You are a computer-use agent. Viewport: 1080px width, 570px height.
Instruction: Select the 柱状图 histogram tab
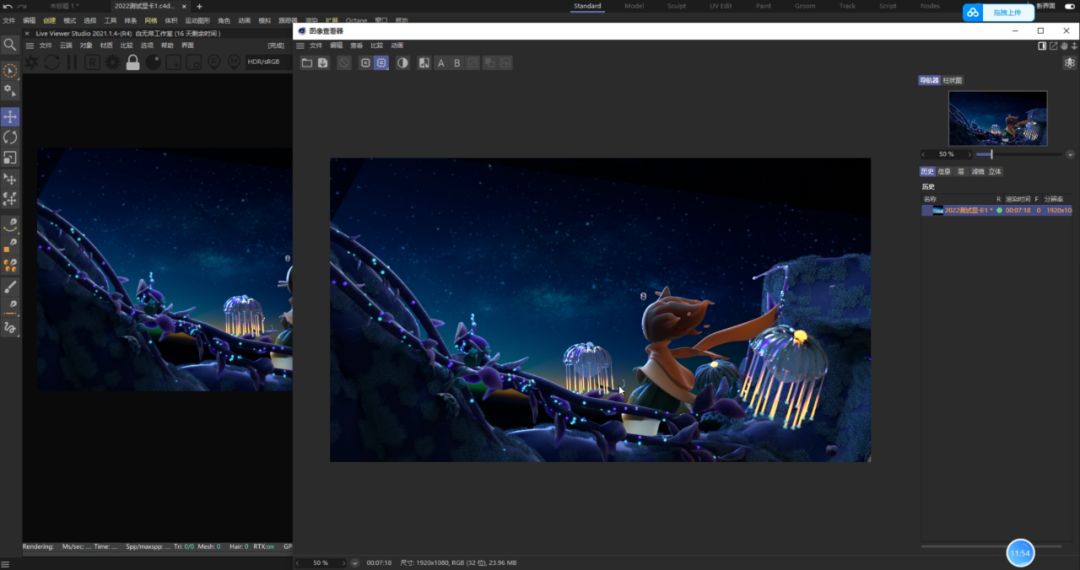(x=953, y=81)
